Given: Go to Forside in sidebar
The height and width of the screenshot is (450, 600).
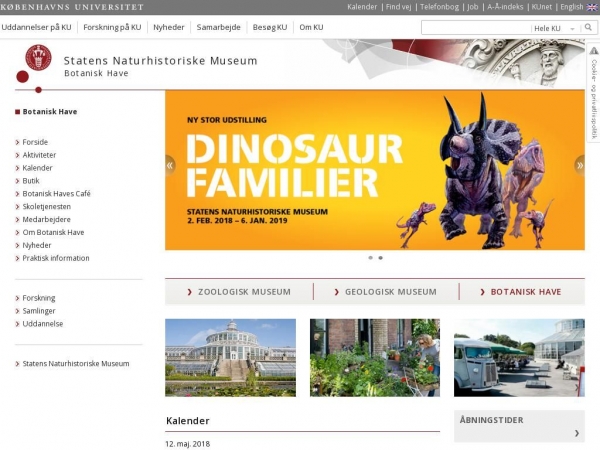Looking at the screenshot, I should click(35, 142).
